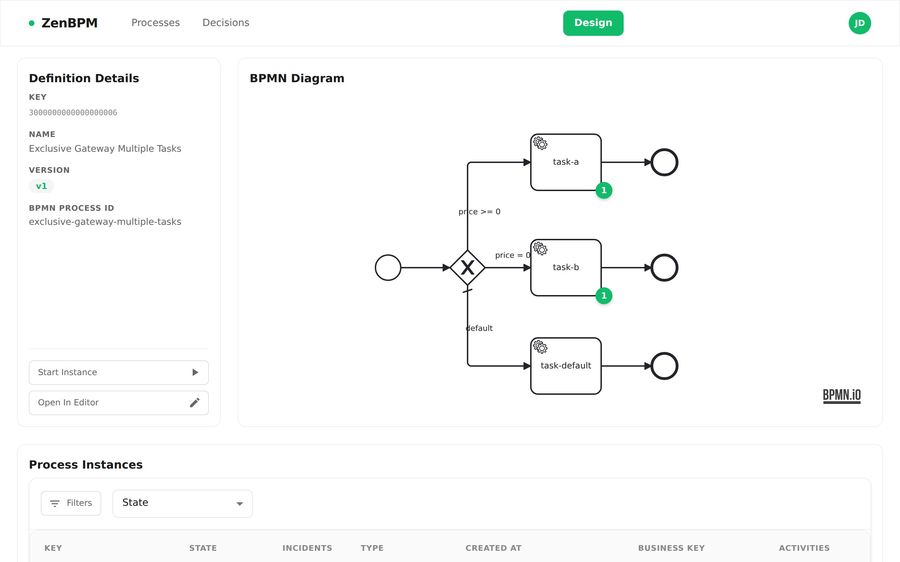The image size is (900, 562).
Task: Click the gear icon on task-default
Action: tap(540, 347)
